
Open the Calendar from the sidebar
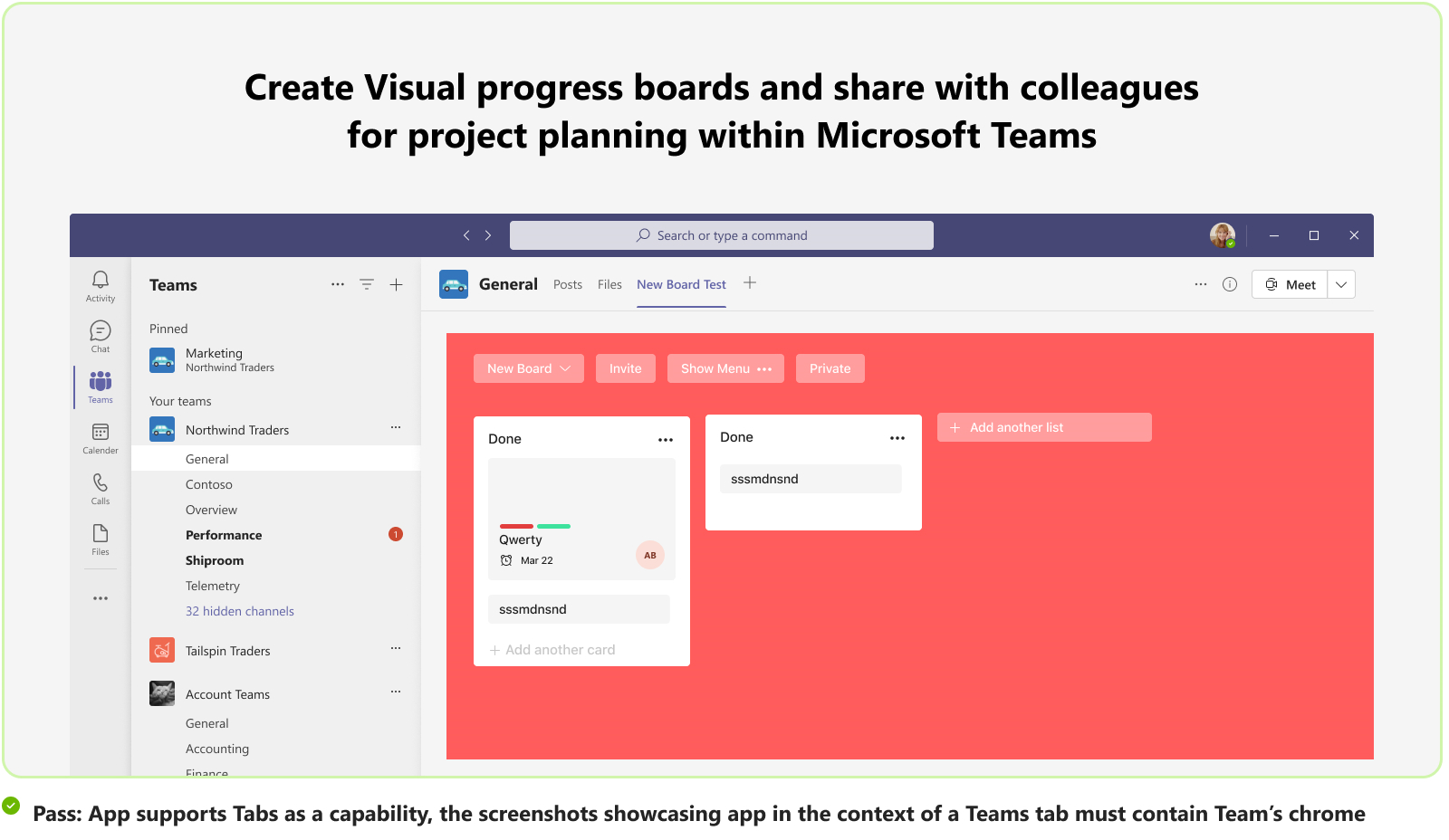click(100, 437)
